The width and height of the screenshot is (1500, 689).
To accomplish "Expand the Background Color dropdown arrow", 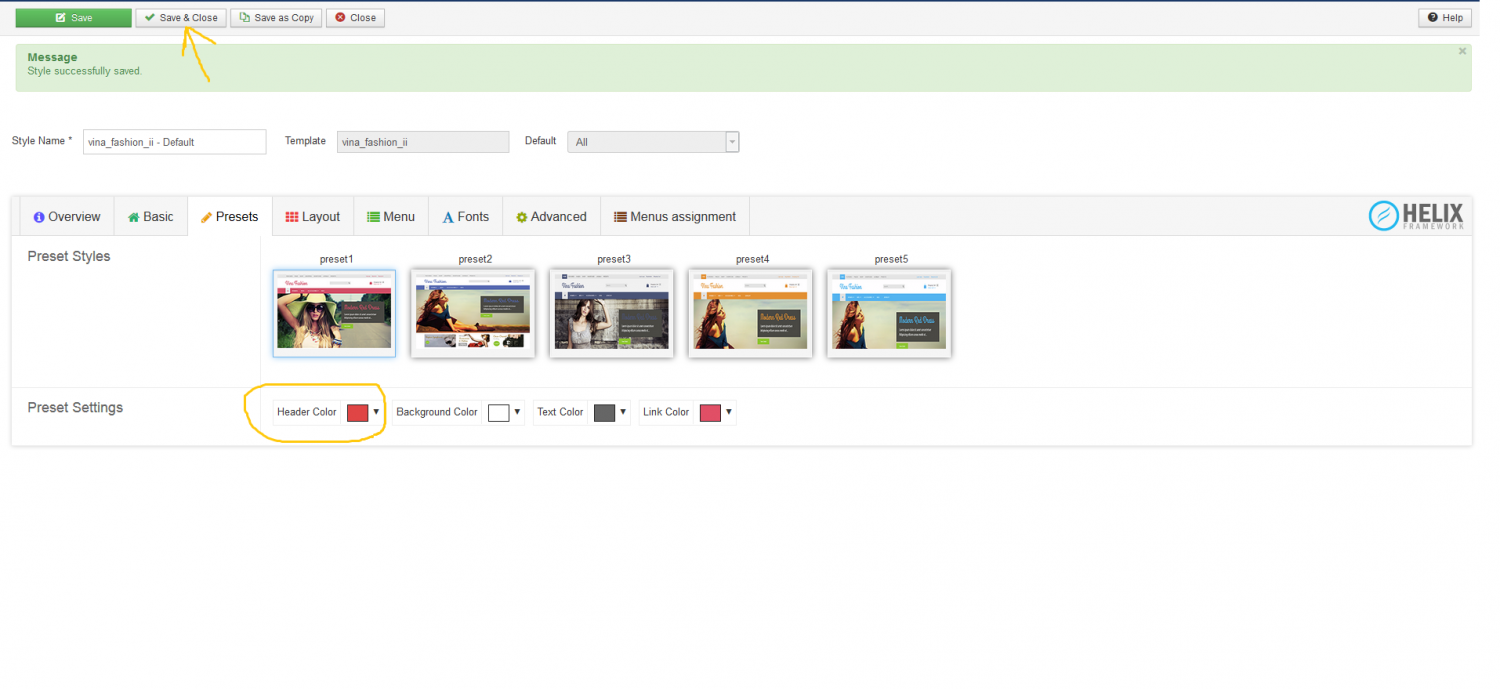I will [517, 412].
